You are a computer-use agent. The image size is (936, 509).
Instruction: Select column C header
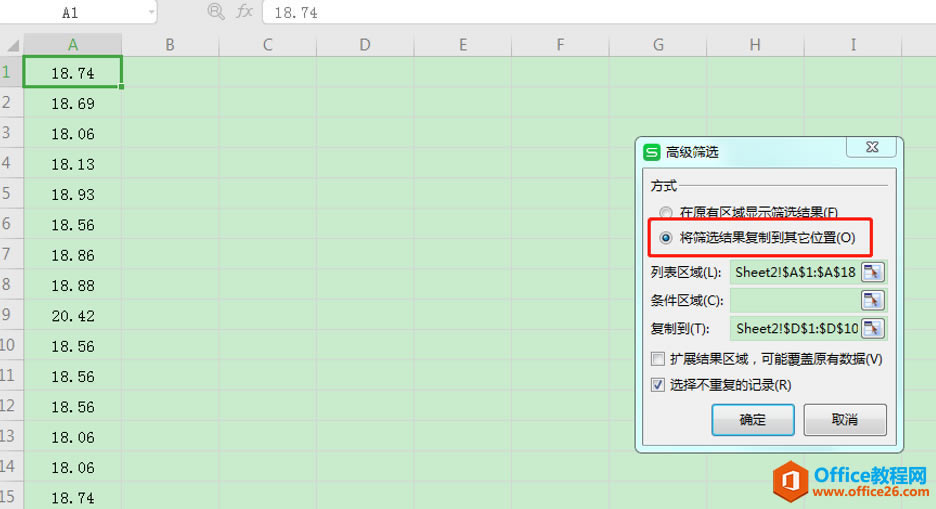pos(267,45)
